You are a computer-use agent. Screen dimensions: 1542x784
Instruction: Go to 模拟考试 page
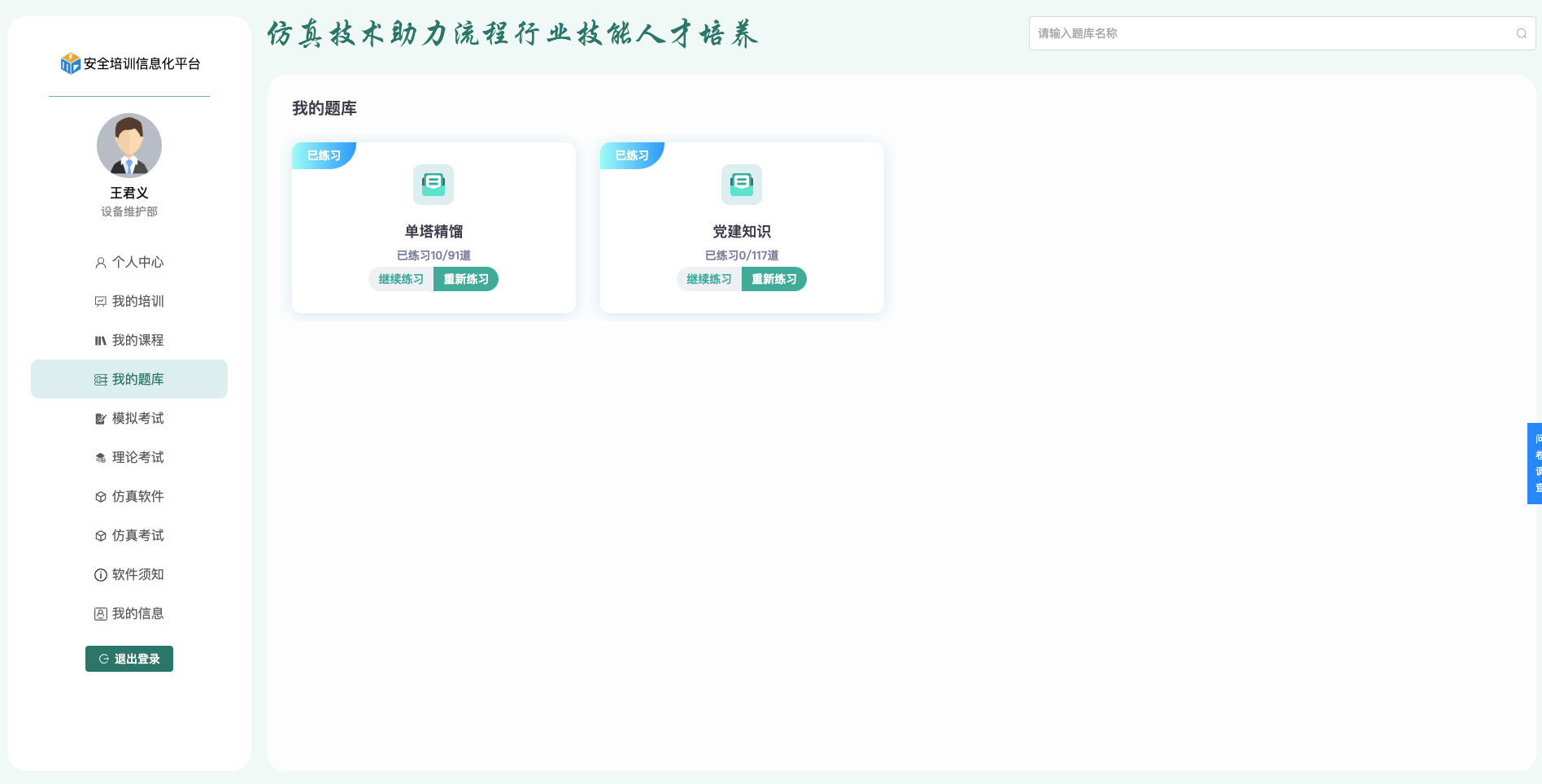tap(130, 419)
